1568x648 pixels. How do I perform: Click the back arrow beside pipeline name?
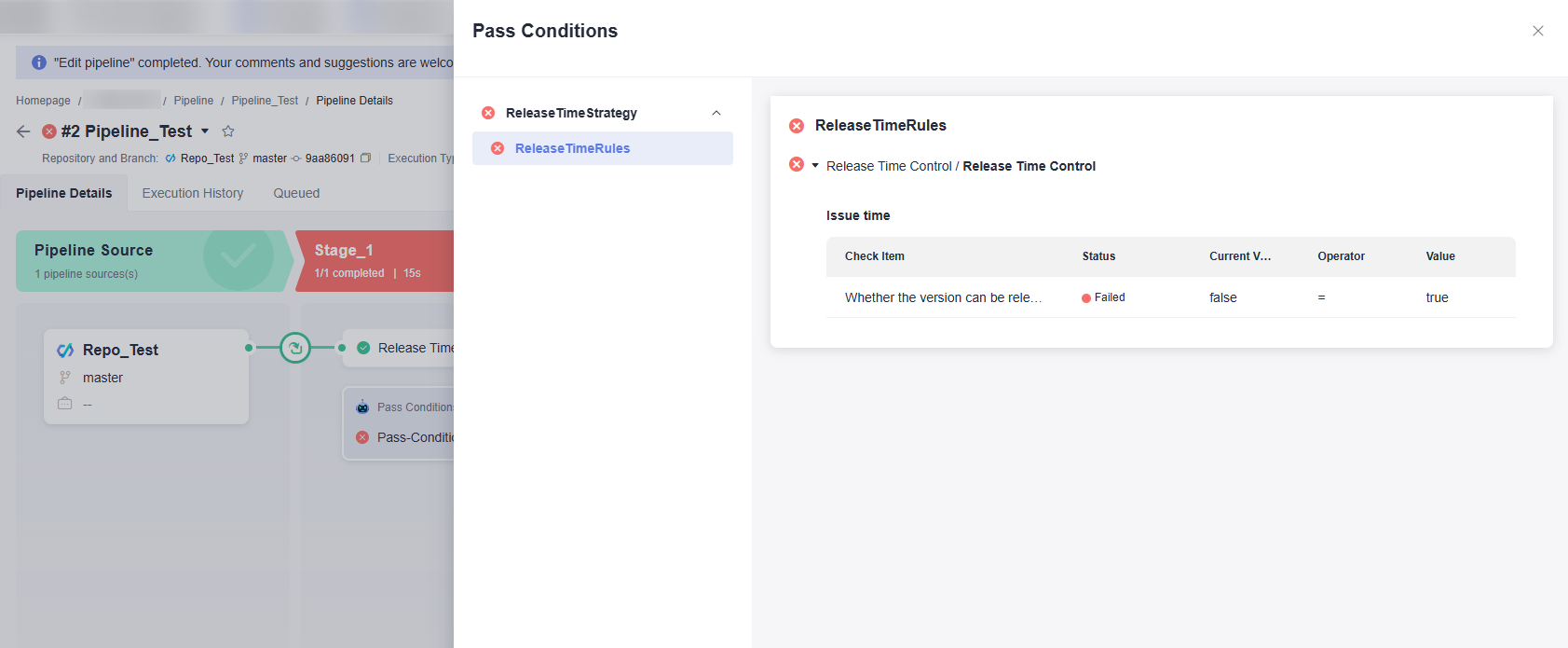click(23, 131)
